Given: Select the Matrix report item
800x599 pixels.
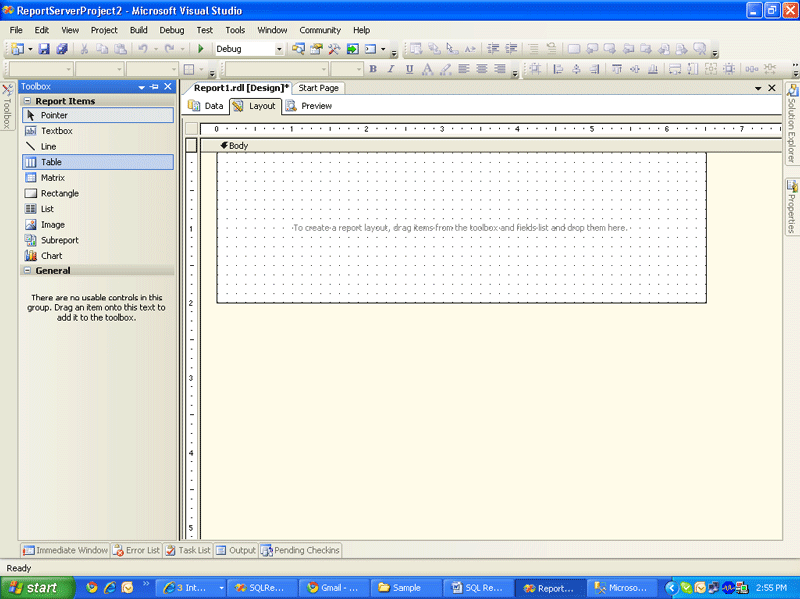Looking at the screenshot, I should [97, 178].
